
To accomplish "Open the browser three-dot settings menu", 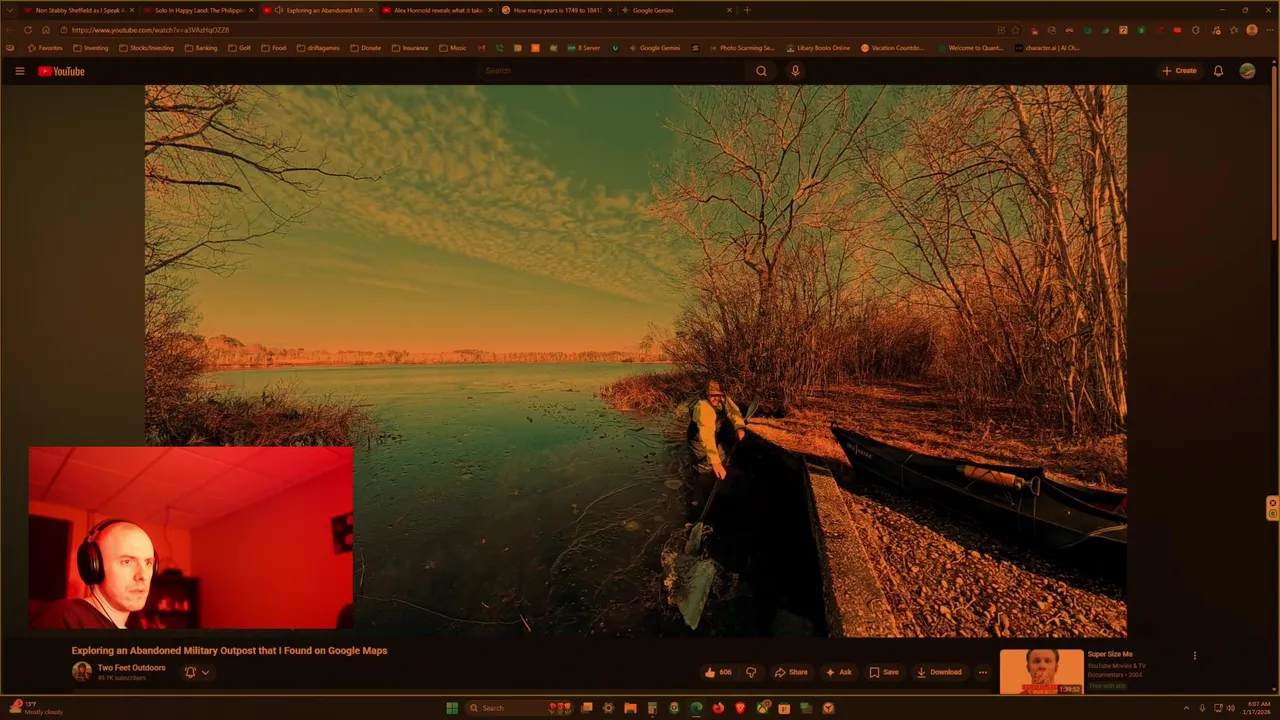I will coord(1268,30).
